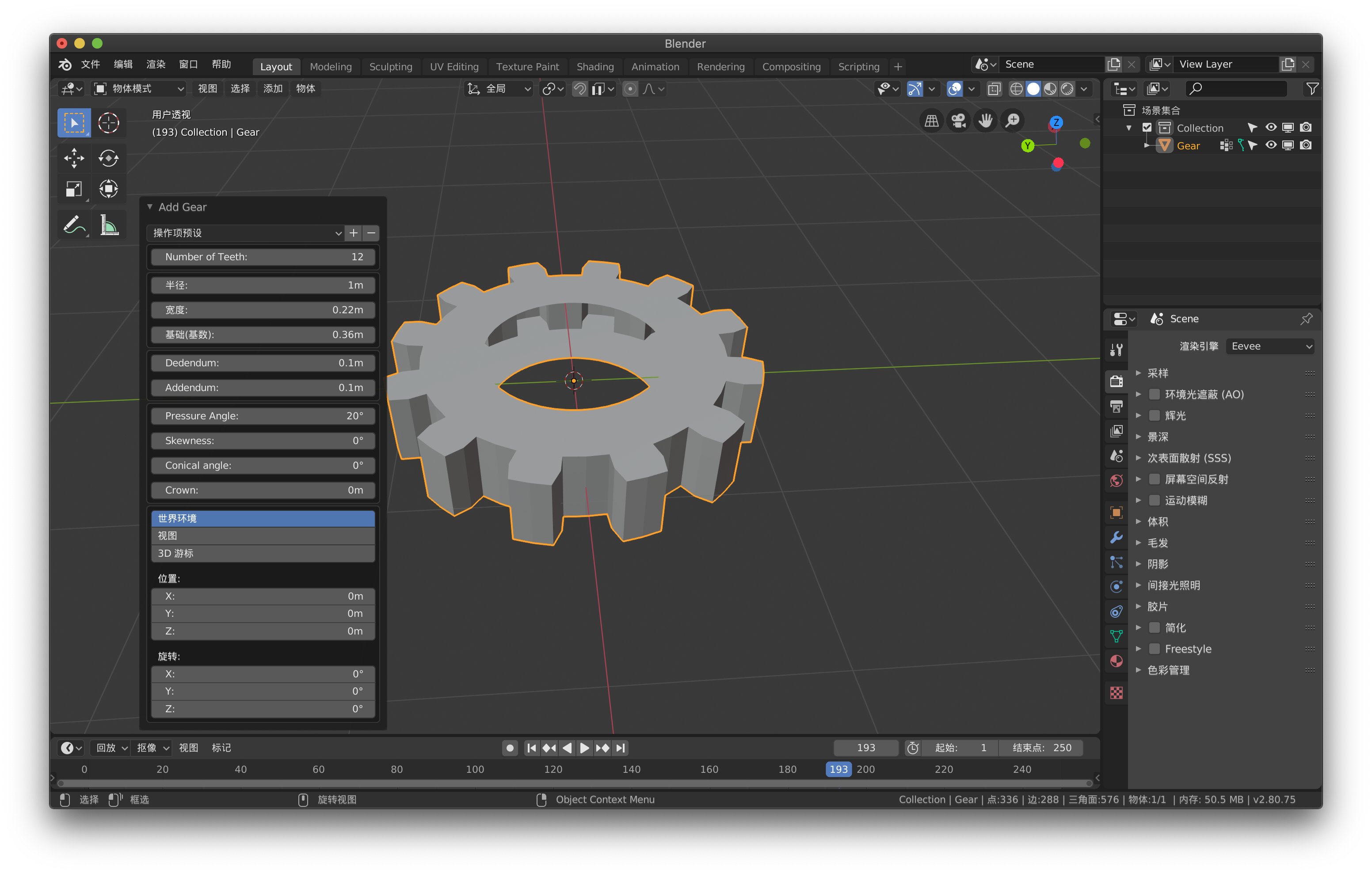Enable the 辉光 bloom checkbox
Image resolution: width=1372 pixels, height=874 pixels.
coord(1155,415)
